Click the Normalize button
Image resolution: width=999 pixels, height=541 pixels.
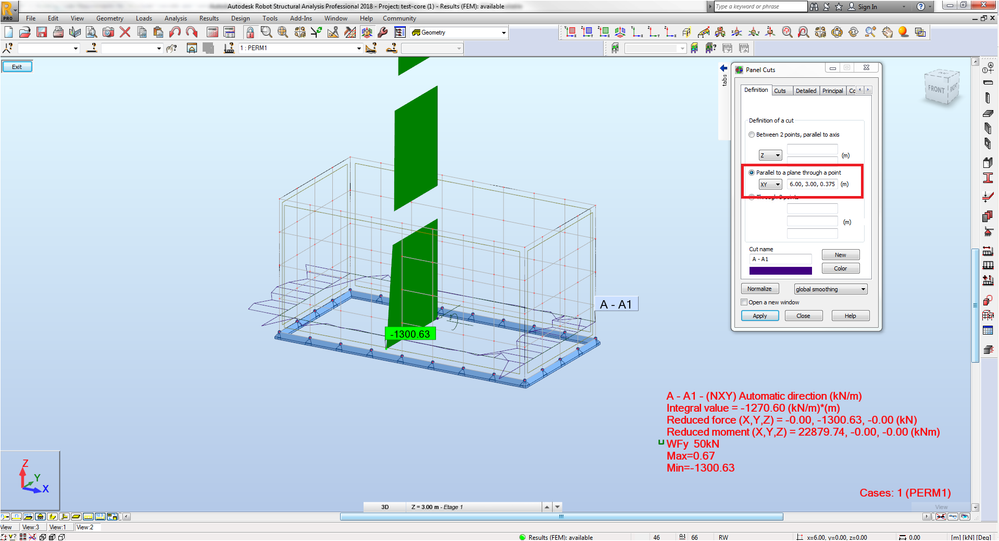pyautogui.click(x=759, y=289)
